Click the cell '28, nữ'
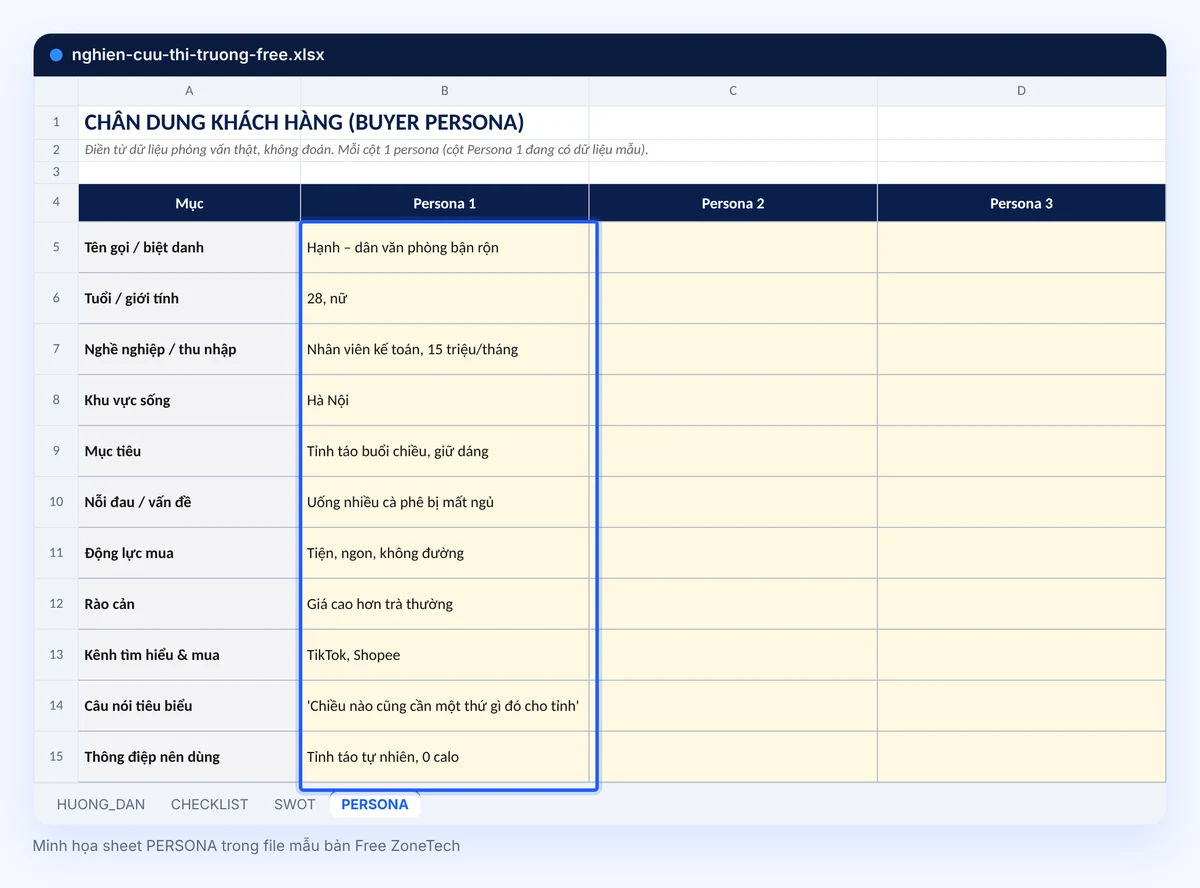Image resolution: width=1200 pixels, height=888 pixels. pos(445,298)
